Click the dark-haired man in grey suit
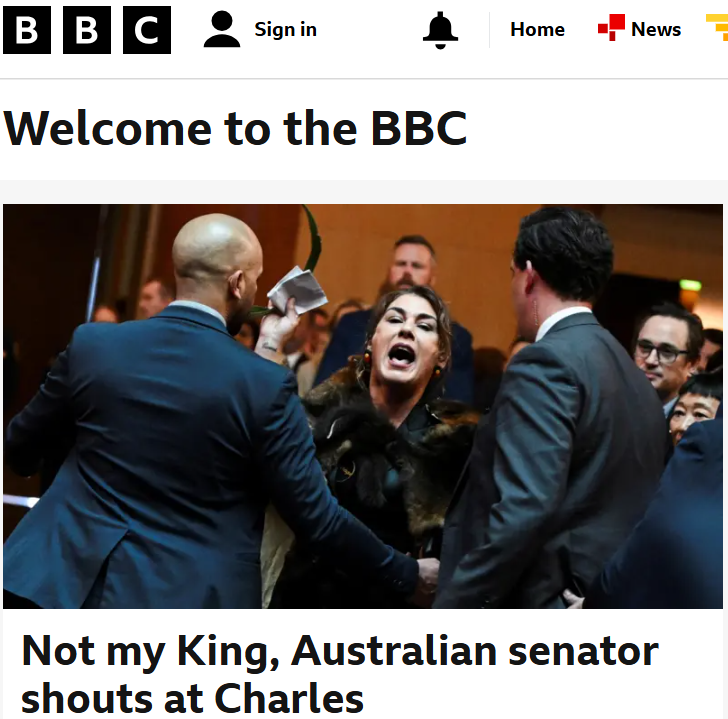This screenshot has width=728, height=719. click(x=552, y=408)
